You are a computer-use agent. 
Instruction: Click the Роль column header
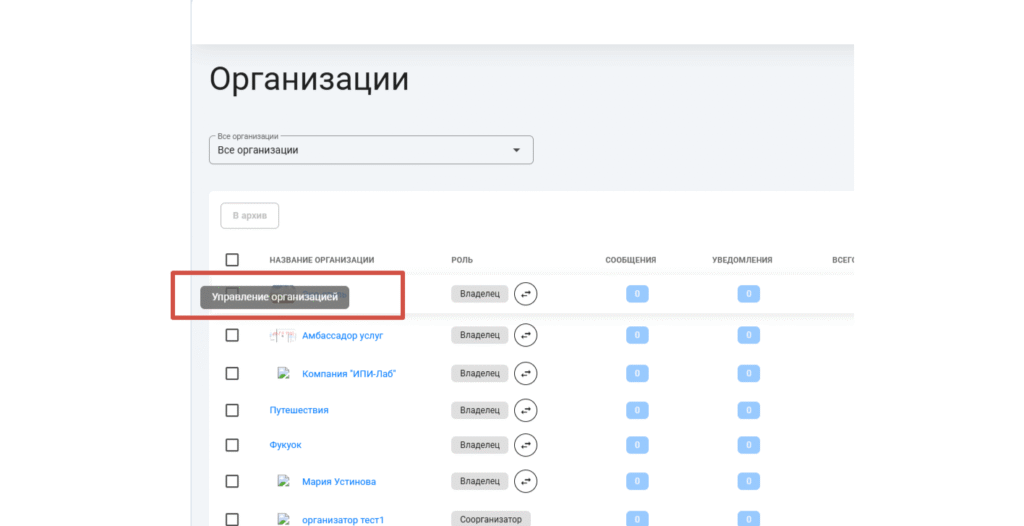(462, 260)
